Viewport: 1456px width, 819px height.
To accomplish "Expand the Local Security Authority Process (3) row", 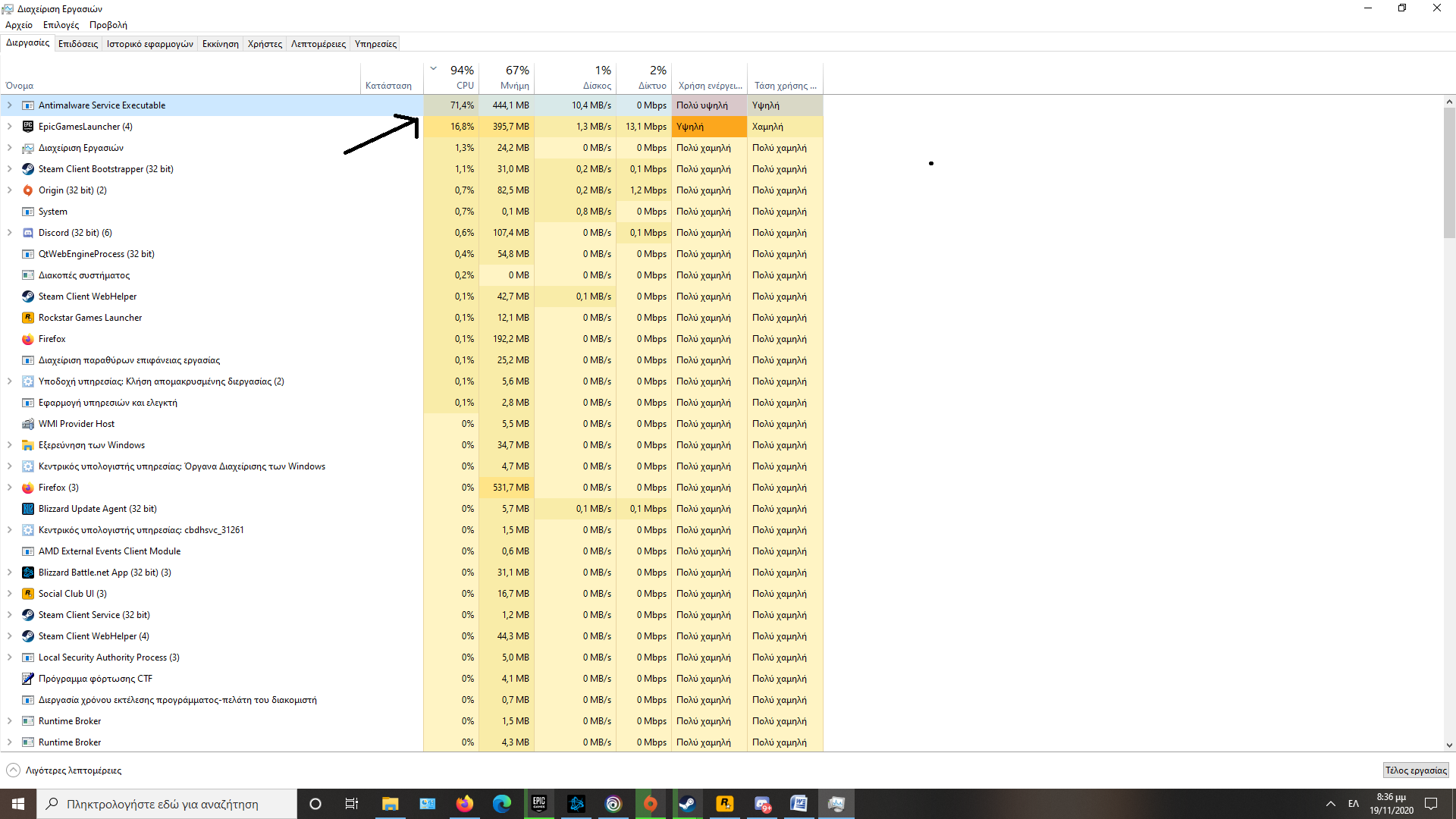I will pyautogui.click(x=10, y=657).
